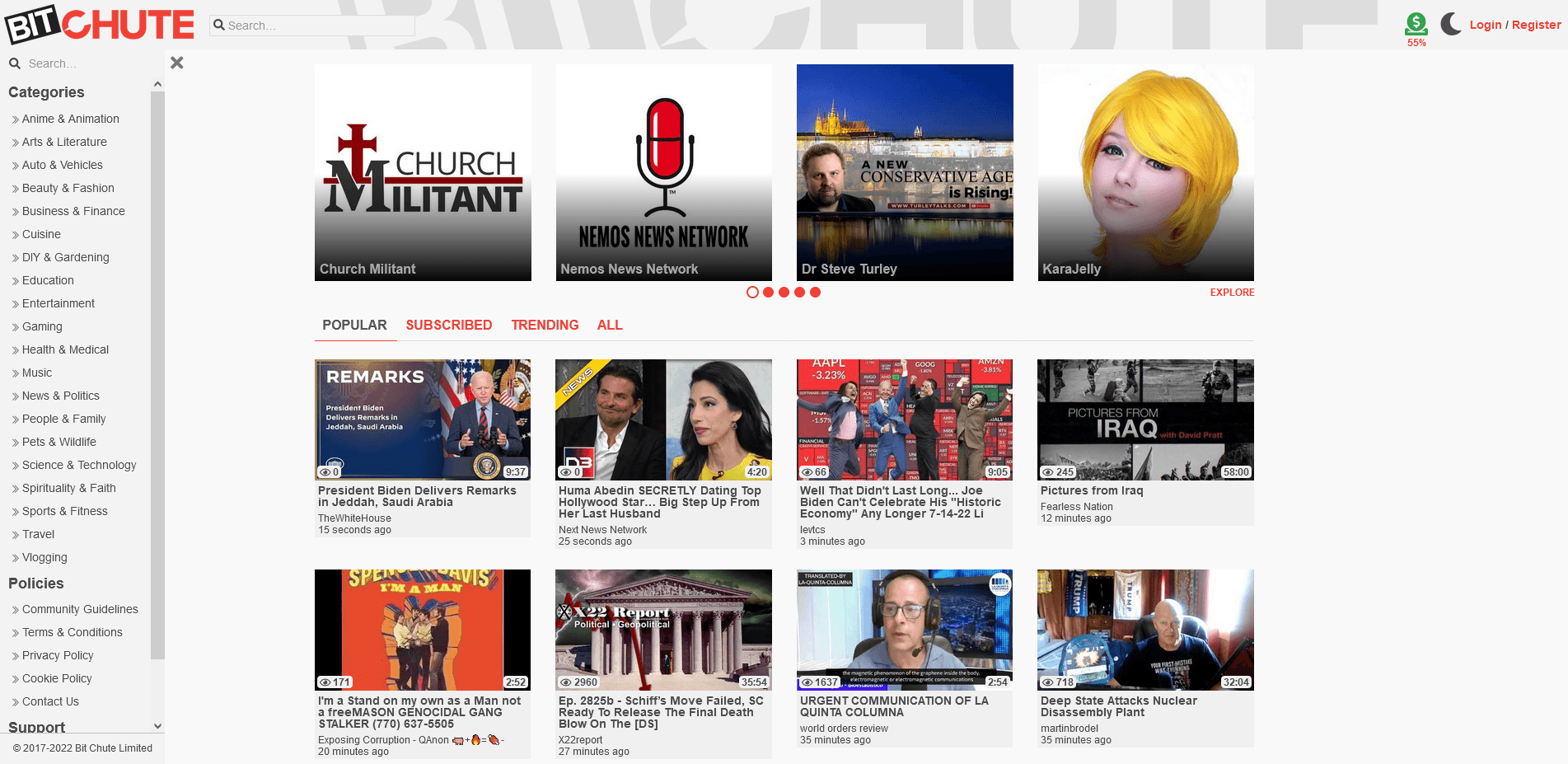
Task: Open Pets & Wildlife category
Action: tap(59, 442)
